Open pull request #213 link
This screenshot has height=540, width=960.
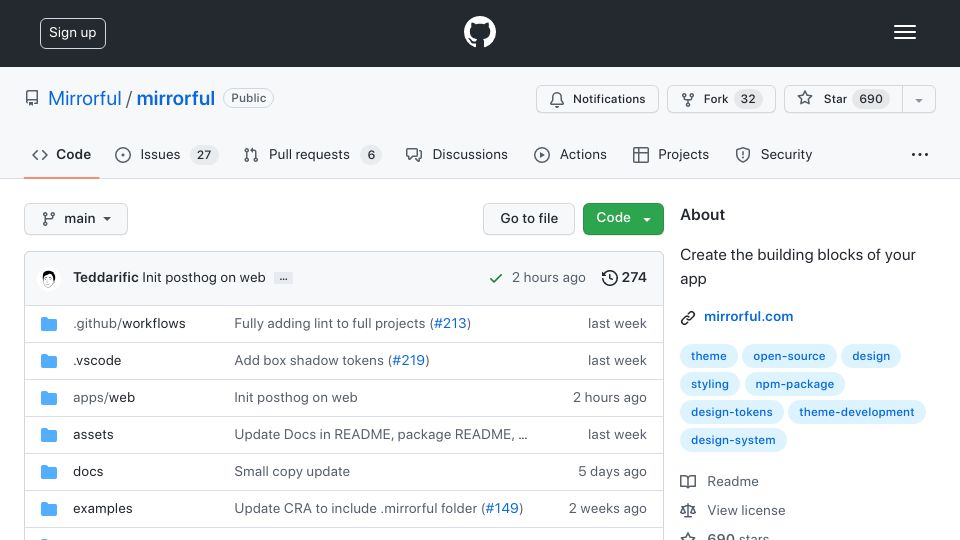(x=450, y=323)
